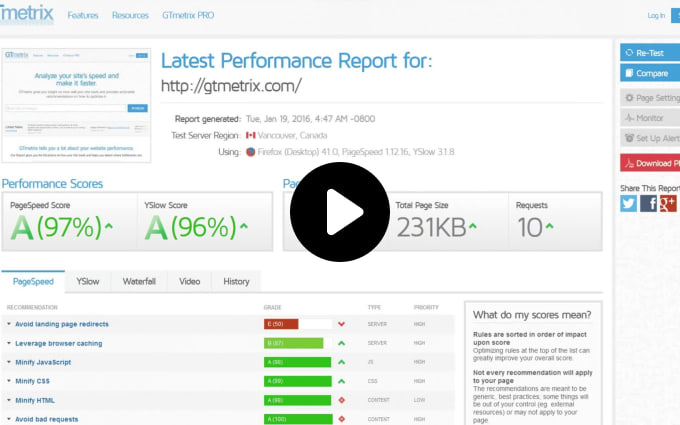
Task: Play the video with the center play button
Action: coord(340,212)
